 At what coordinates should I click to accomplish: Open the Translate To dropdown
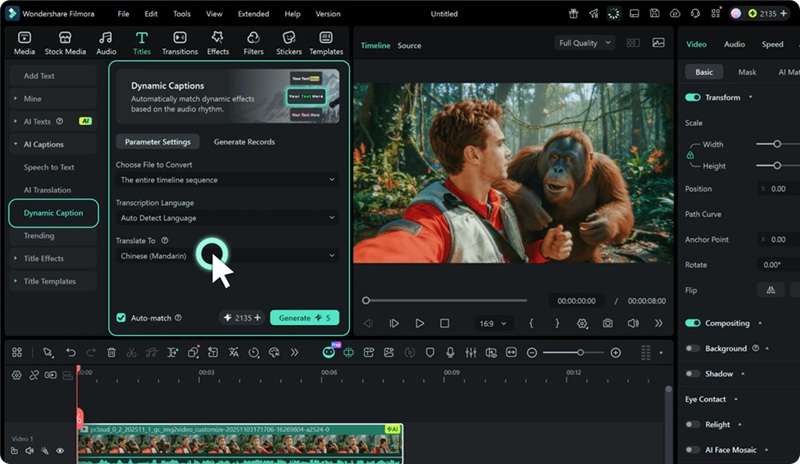228,256
